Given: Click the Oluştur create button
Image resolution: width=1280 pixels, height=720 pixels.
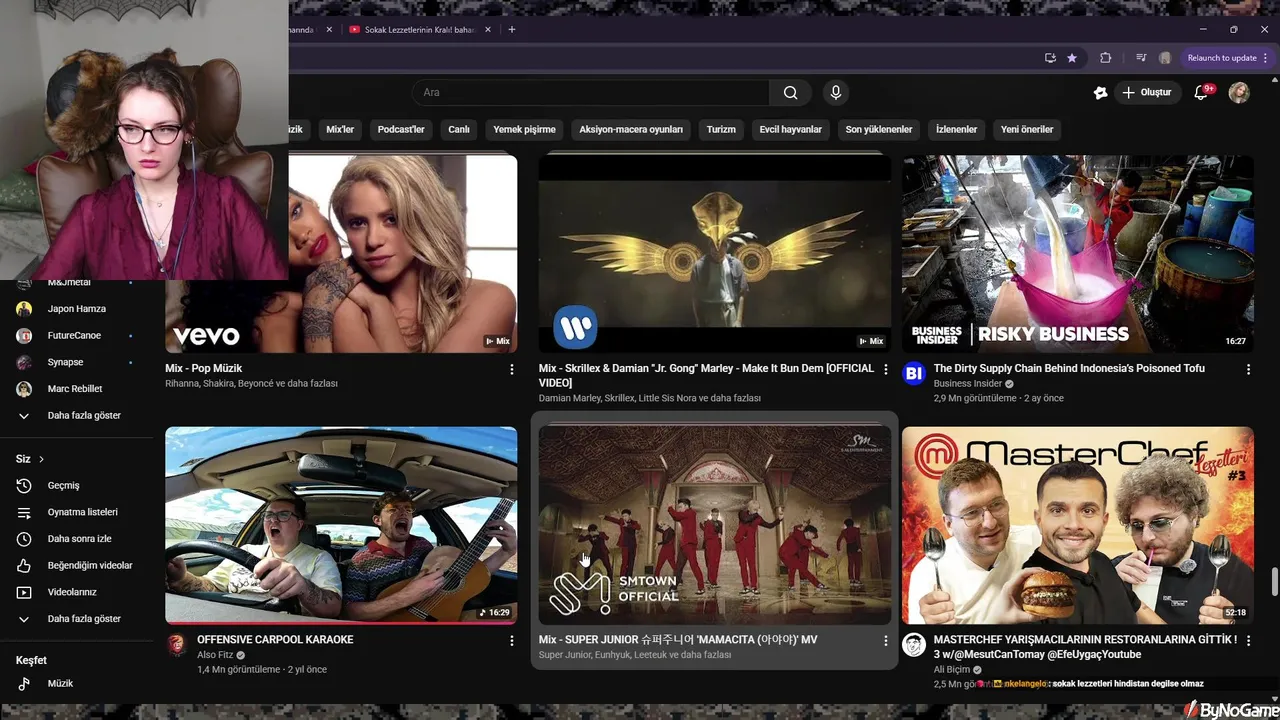Looking at the screenshot, I should 1146,93.
